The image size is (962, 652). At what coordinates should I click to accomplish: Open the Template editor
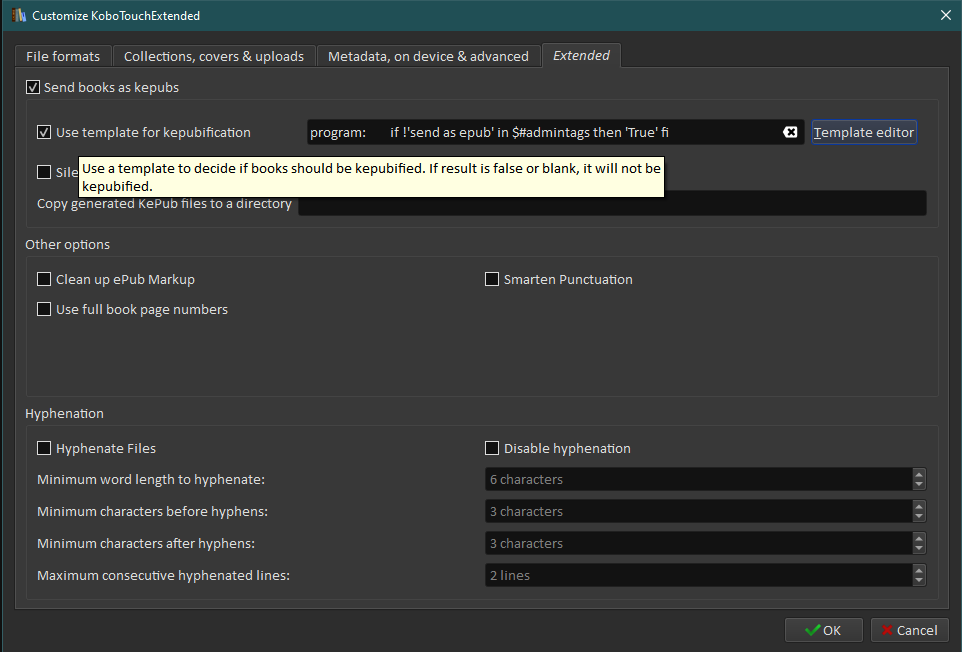point(864,132)
